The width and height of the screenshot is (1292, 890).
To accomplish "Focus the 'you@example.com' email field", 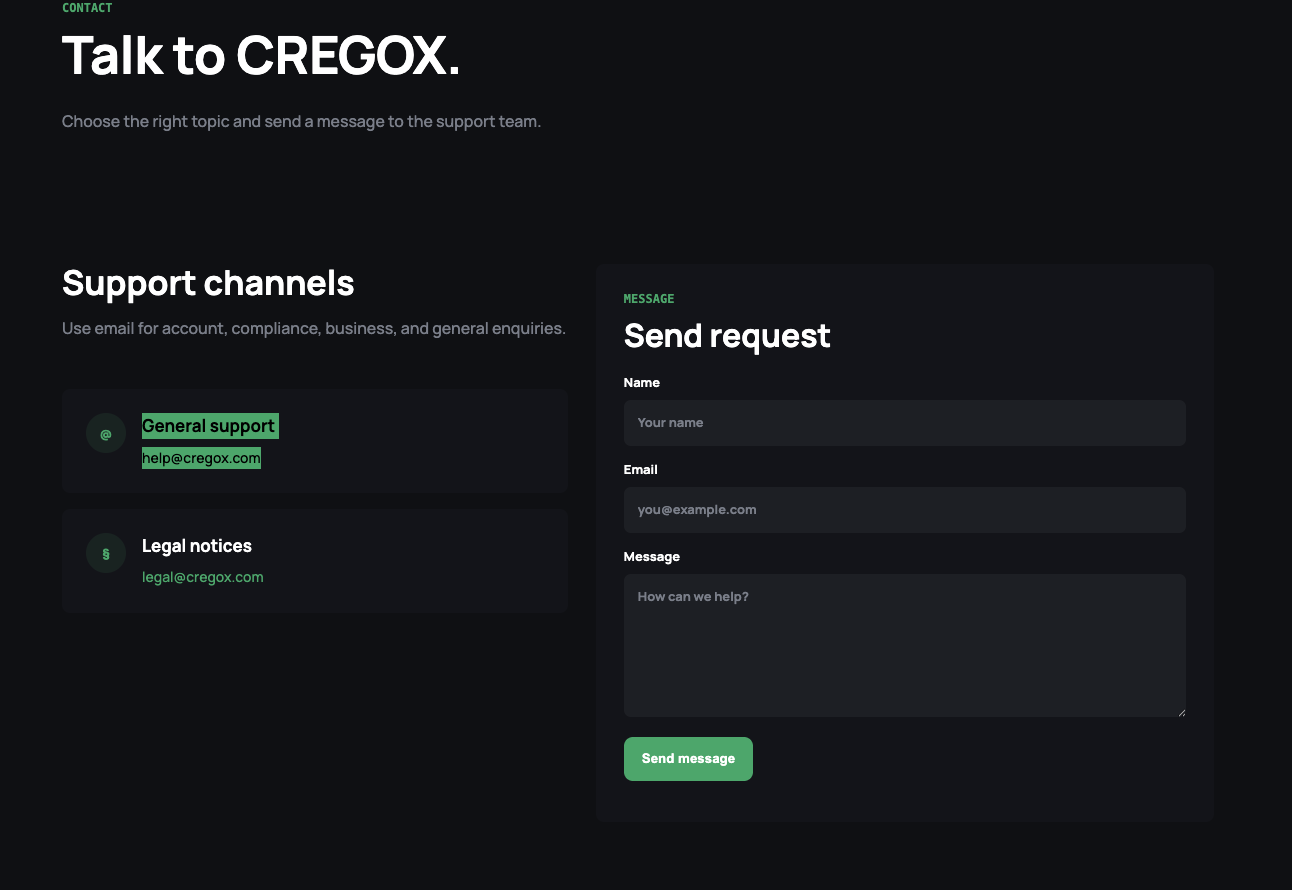I will (x=905, y=510).
